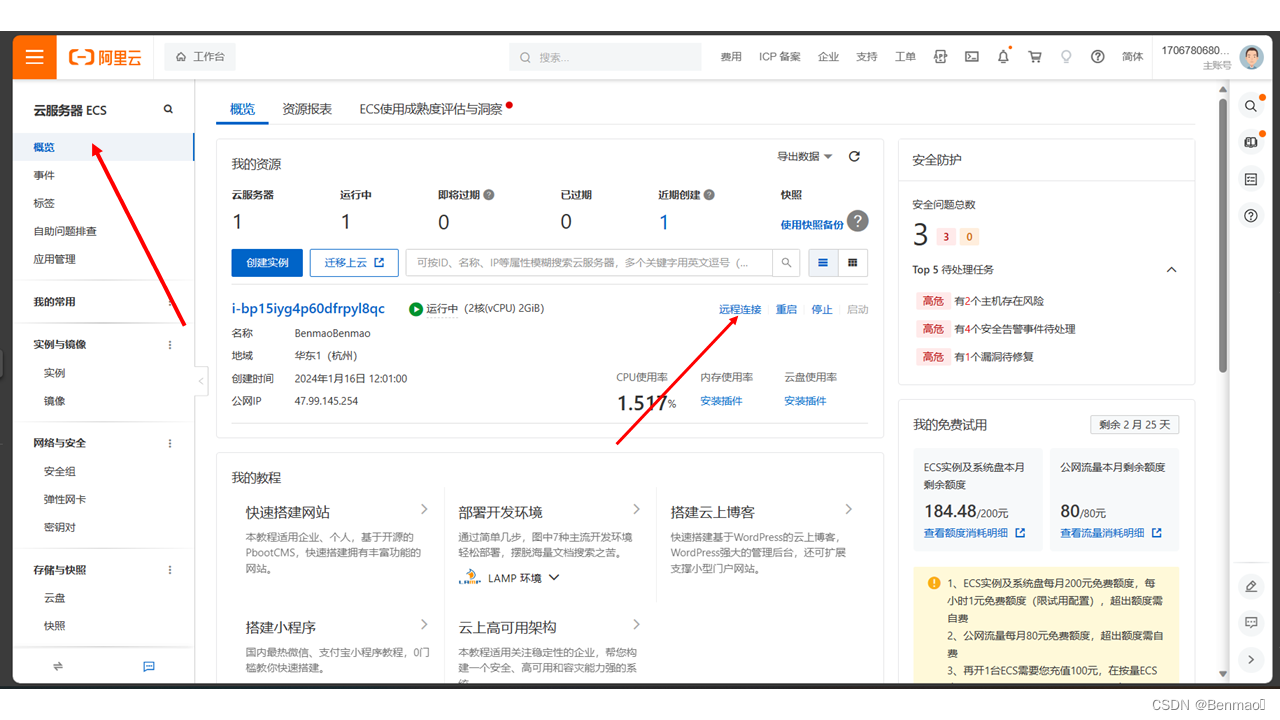Open the 导出数据 dropdown
This screenshot has height=720, width=1280.
tap(805, 157)
